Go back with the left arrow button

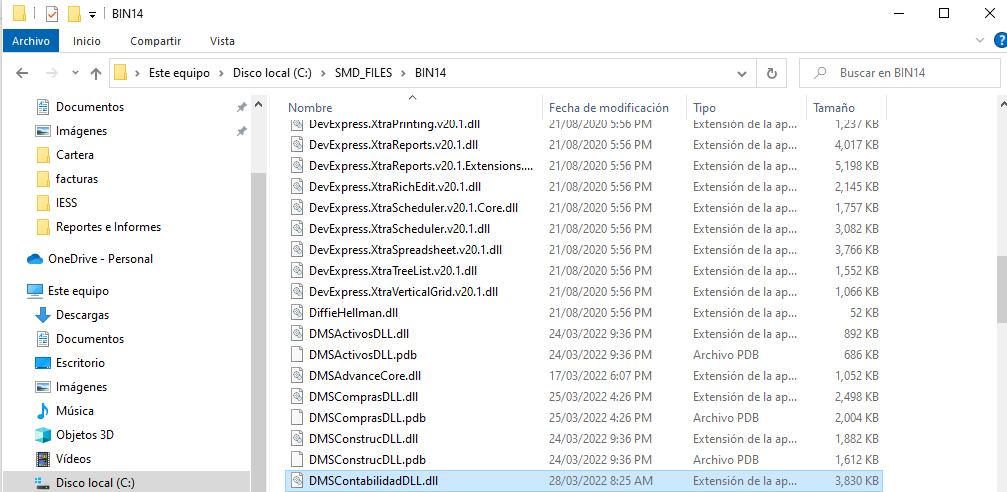22,73
